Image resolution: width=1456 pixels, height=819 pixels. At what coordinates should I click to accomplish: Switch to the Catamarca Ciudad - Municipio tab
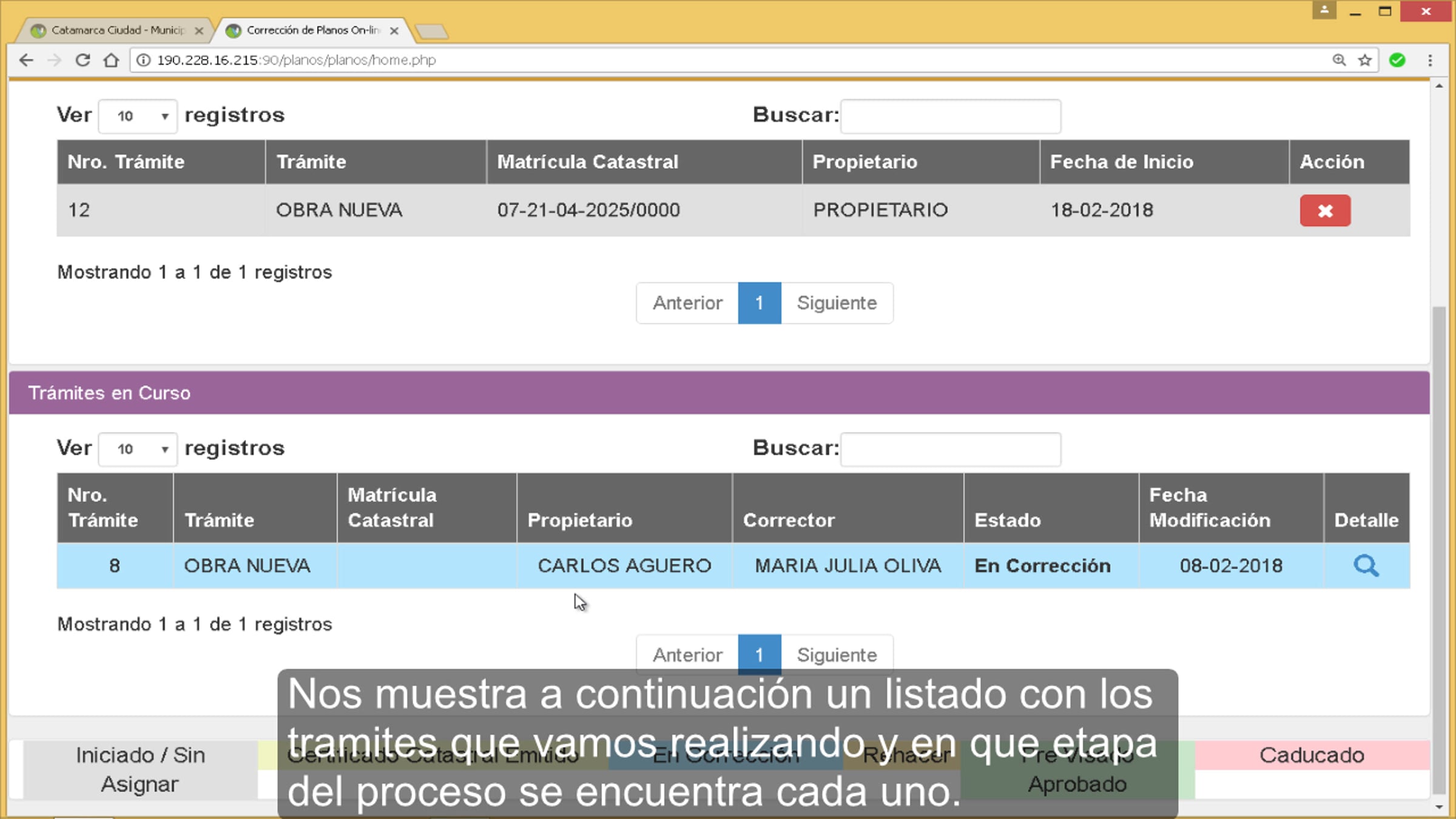coord(115,30)
